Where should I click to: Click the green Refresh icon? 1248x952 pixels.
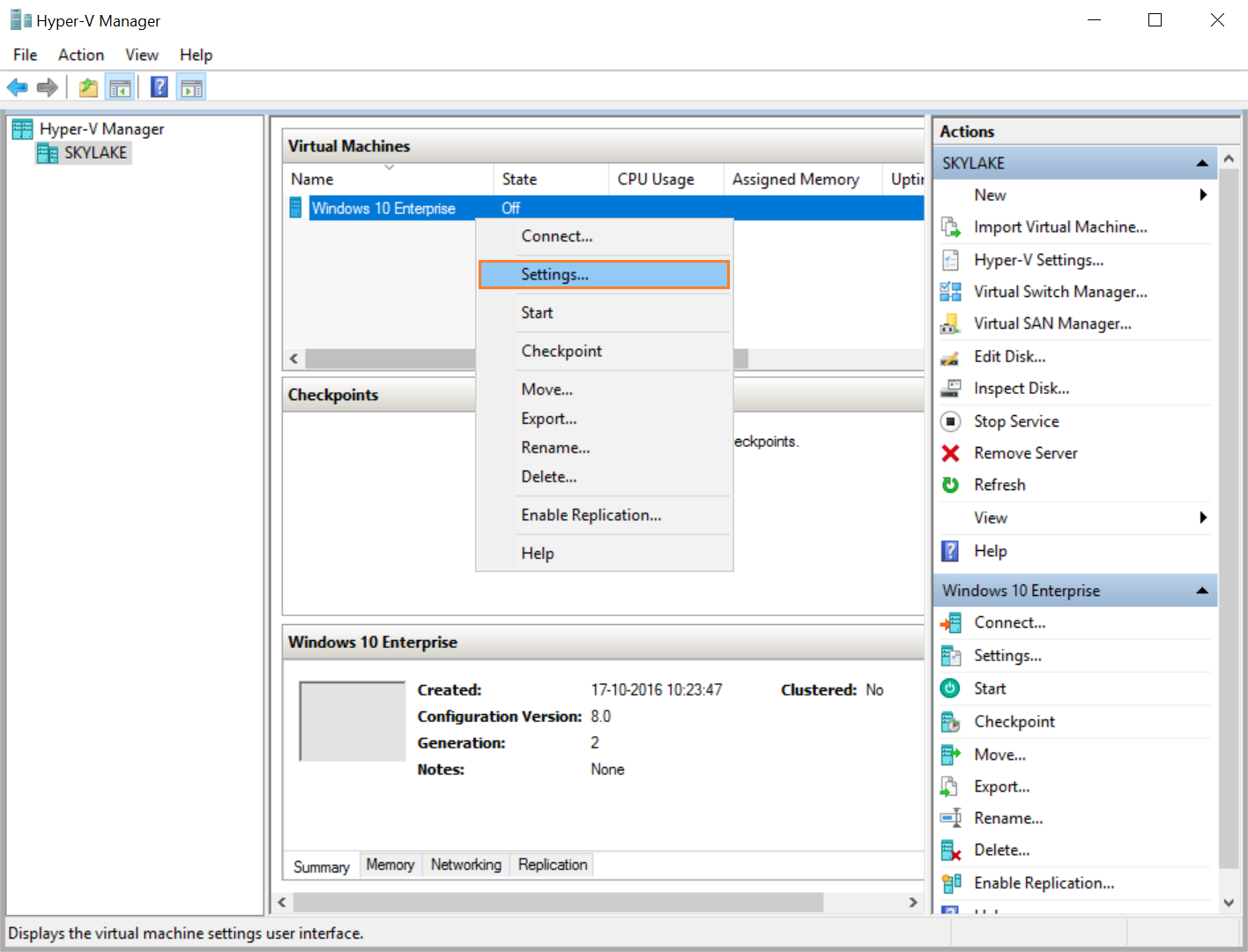pos(951,485)
